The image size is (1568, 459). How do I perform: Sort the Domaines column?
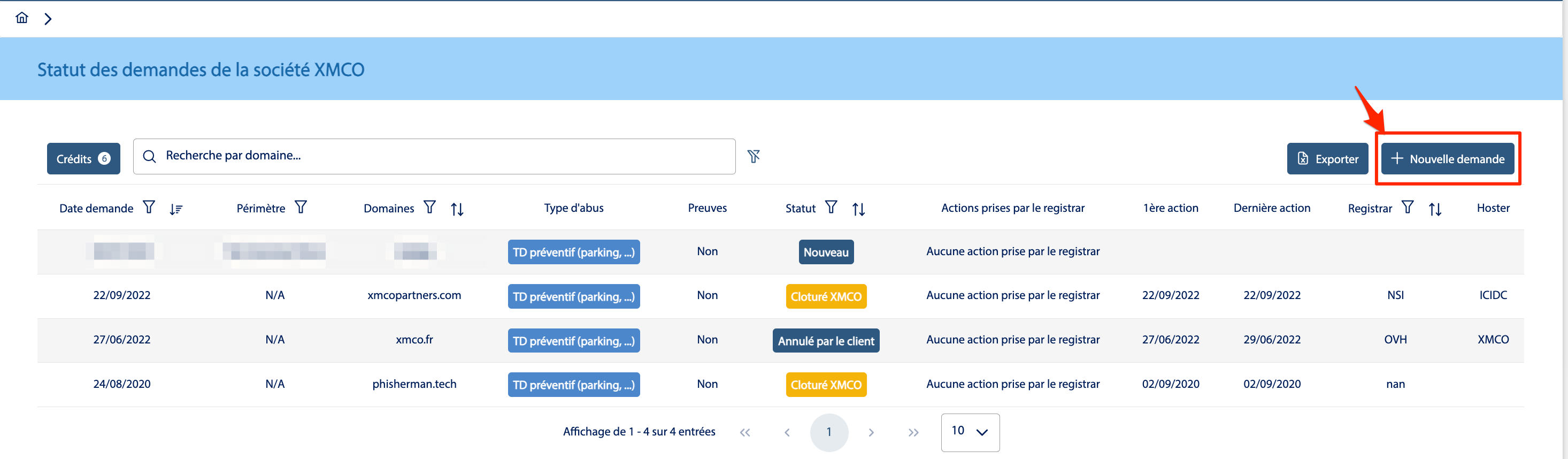pyautogui.click(x=457, y=209)
